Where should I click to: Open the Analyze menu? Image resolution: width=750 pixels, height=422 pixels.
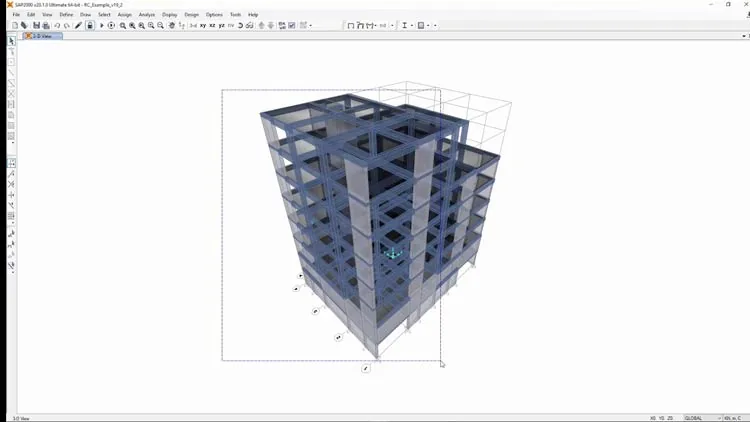(x=147, y=15)
